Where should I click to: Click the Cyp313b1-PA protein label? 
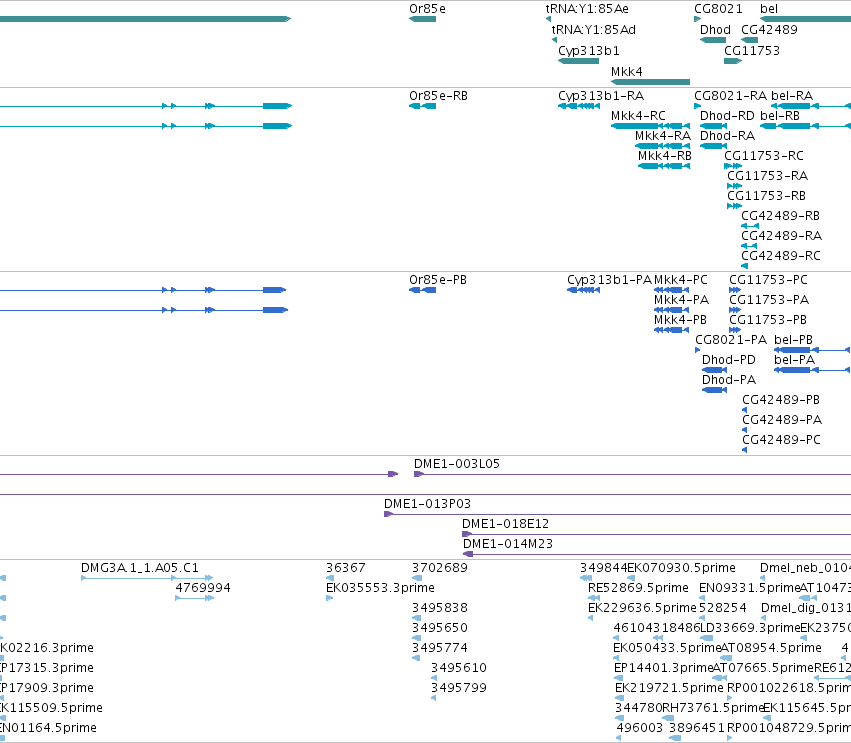(x=609, y=281)
